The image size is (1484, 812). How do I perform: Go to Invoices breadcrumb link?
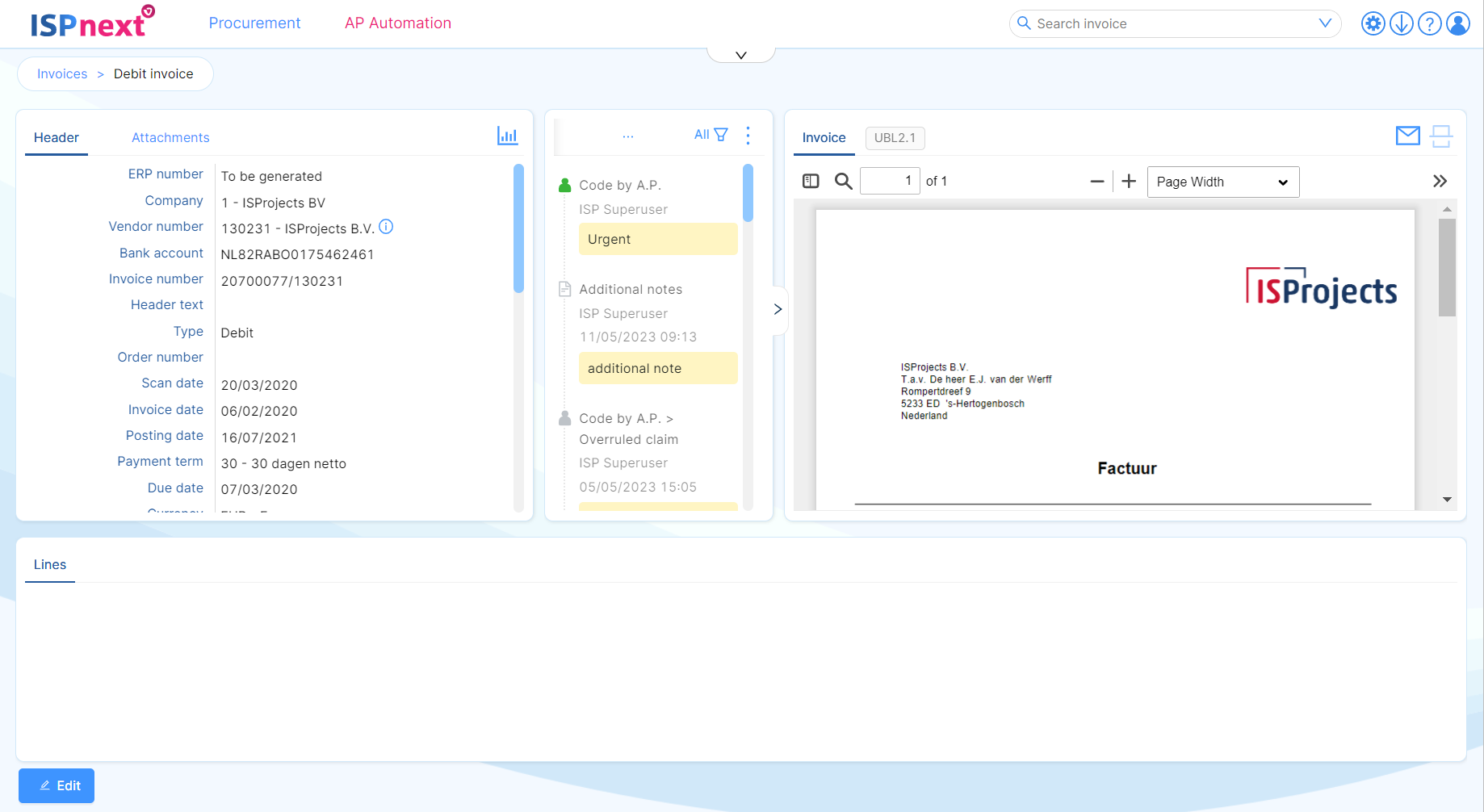(62, 74)
